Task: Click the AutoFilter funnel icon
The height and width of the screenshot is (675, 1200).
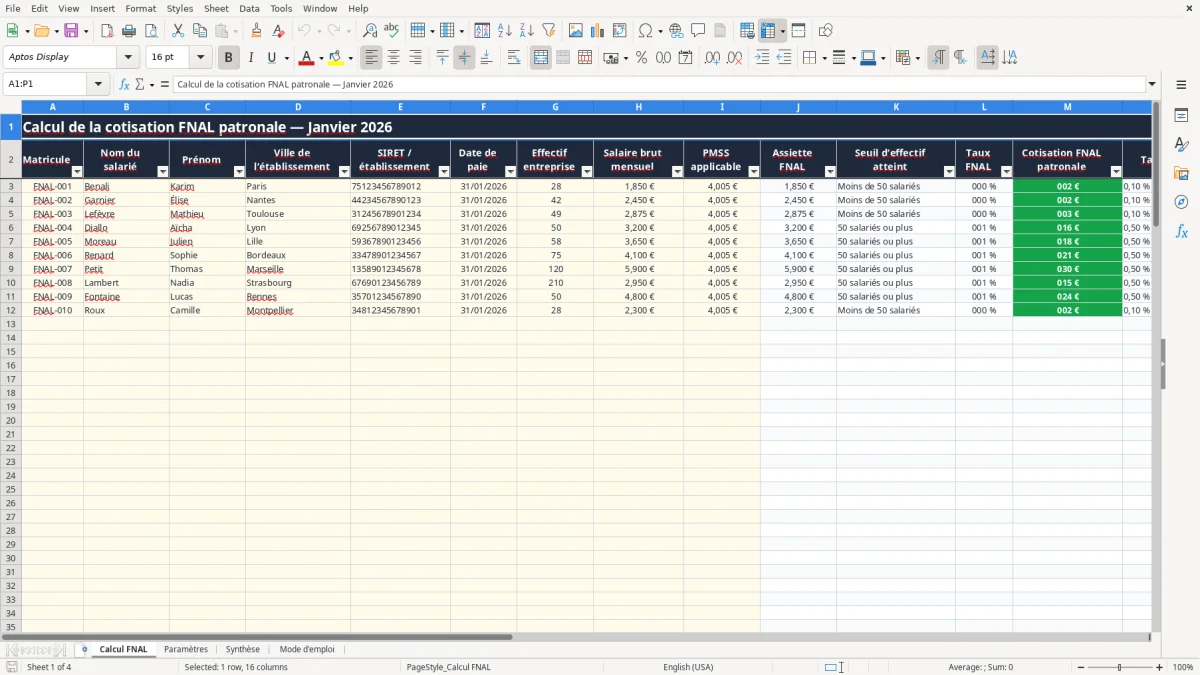Action: (x=549, y=31)
